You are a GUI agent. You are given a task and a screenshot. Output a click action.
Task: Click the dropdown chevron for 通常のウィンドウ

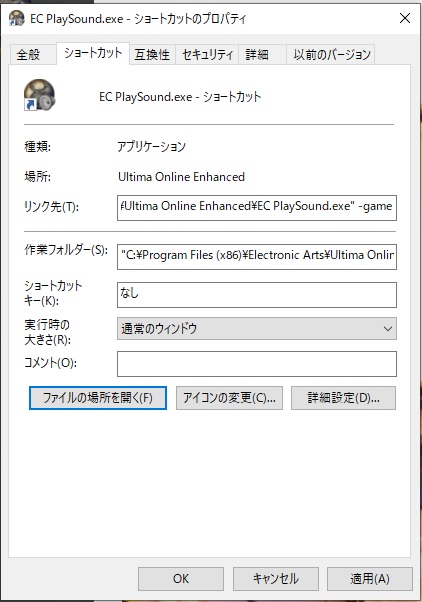click(x=388, y=329)
